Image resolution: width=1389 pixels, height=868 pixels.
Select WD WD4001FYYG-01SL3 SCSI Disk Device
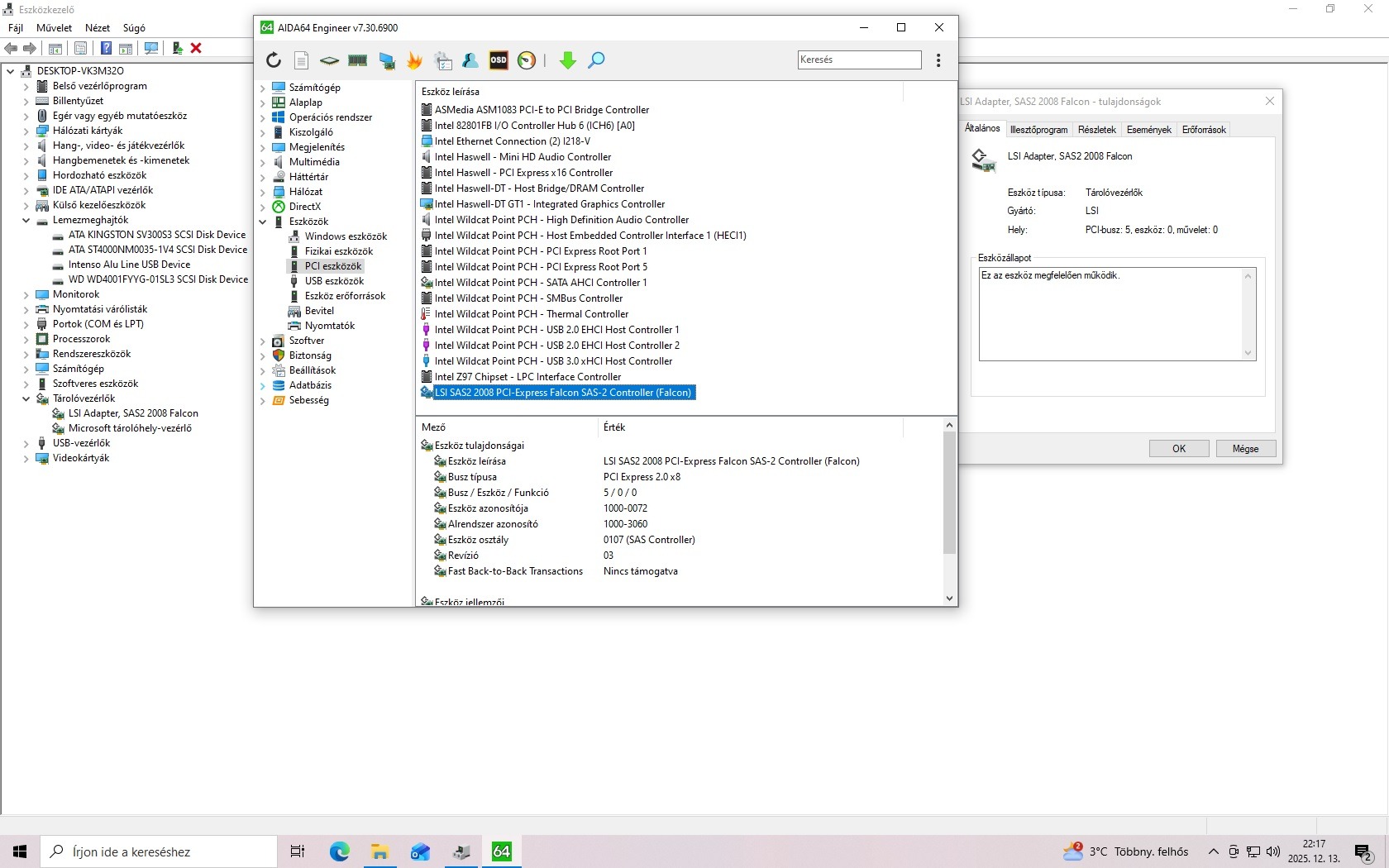click(158, 279)
